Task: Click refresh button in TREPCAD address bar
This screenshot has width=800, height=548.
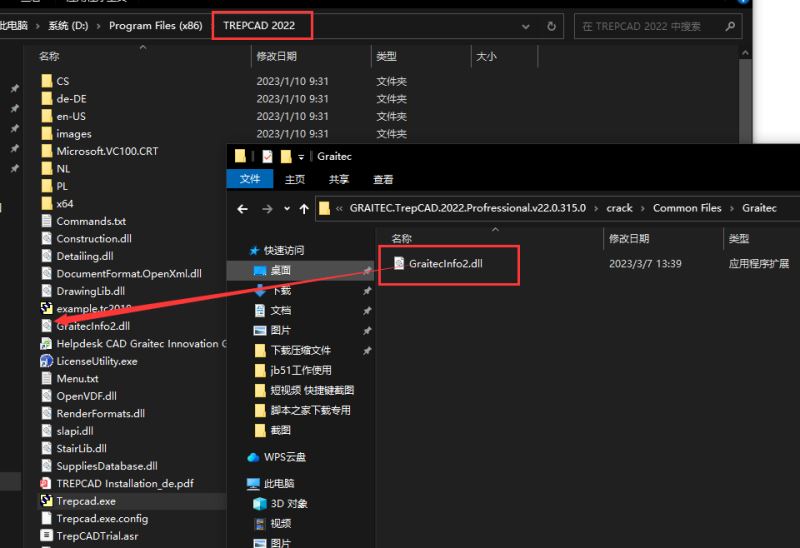Action: pyautogui.click(x=552, y=26)
